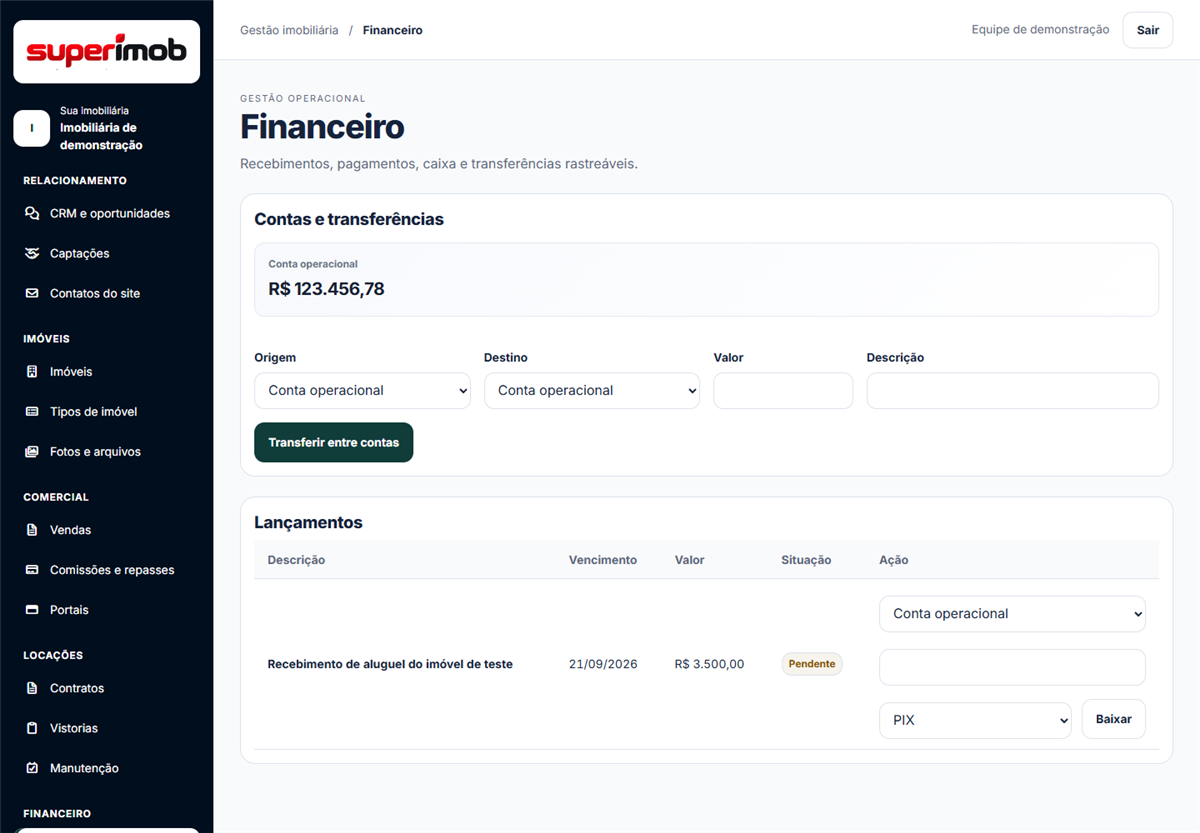This screenshot has width=1200, height=833.
Task: Click the Baixar button
Action: coord(1113,719)
